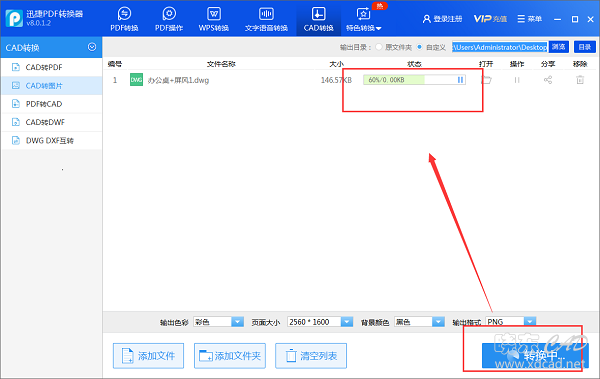Viewport: 600px width, 379px height.
Task: Open the 页面大小 2560*1600 dropdown
Action: tap(320, 322)
